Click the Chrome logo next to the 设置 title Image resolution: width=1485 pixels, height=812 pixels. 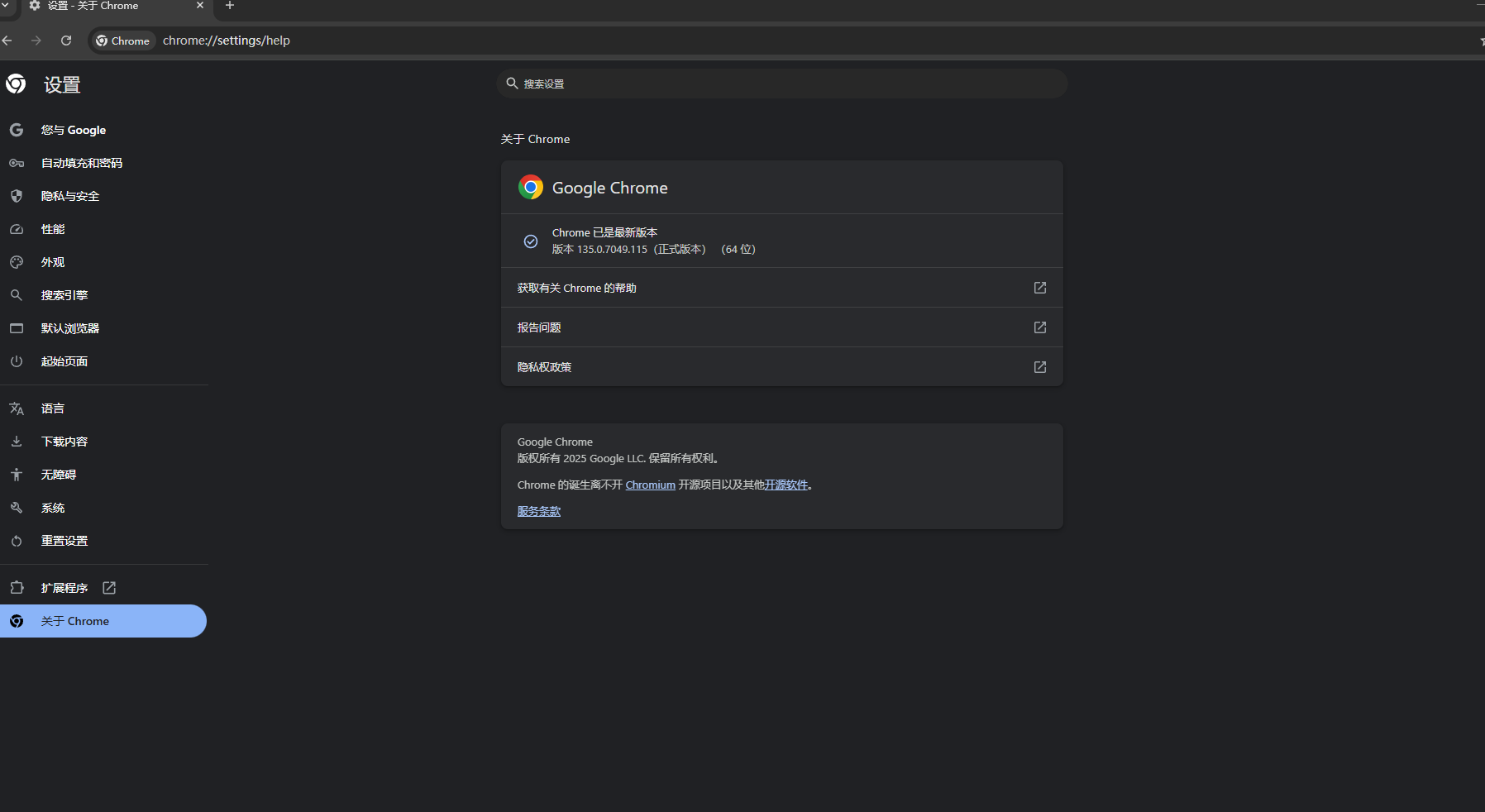pos(16,84)
